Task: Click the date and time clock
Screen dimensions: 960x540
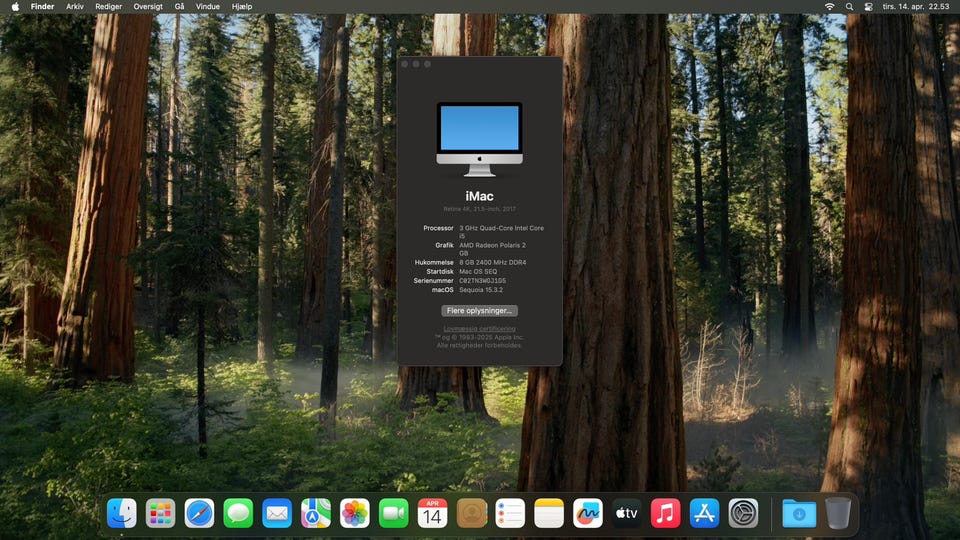Action: [x=916, y=6]
